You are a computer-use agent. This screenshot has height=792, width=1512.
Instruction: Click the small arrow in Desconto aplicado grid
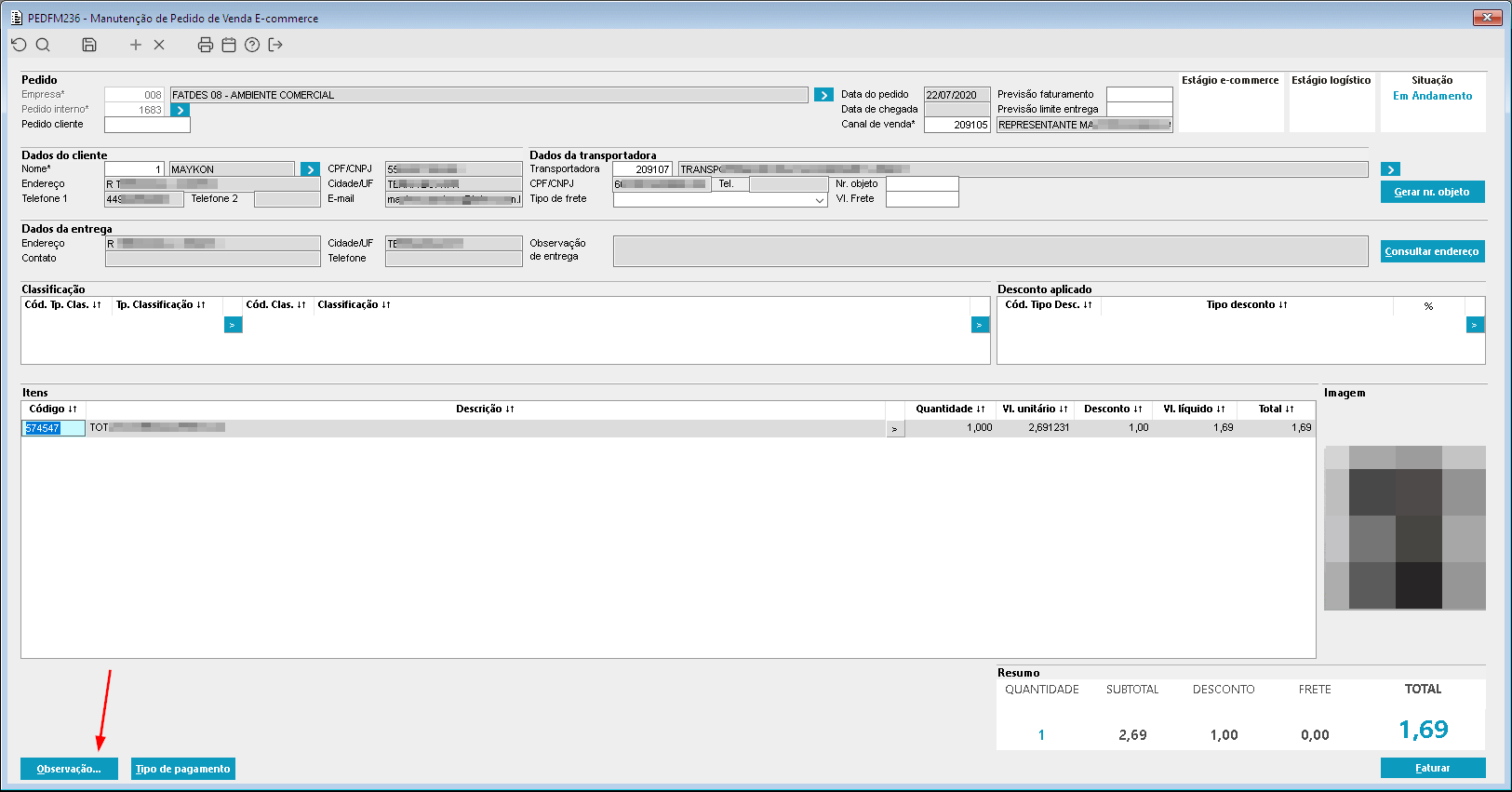tap(1475, 325)
